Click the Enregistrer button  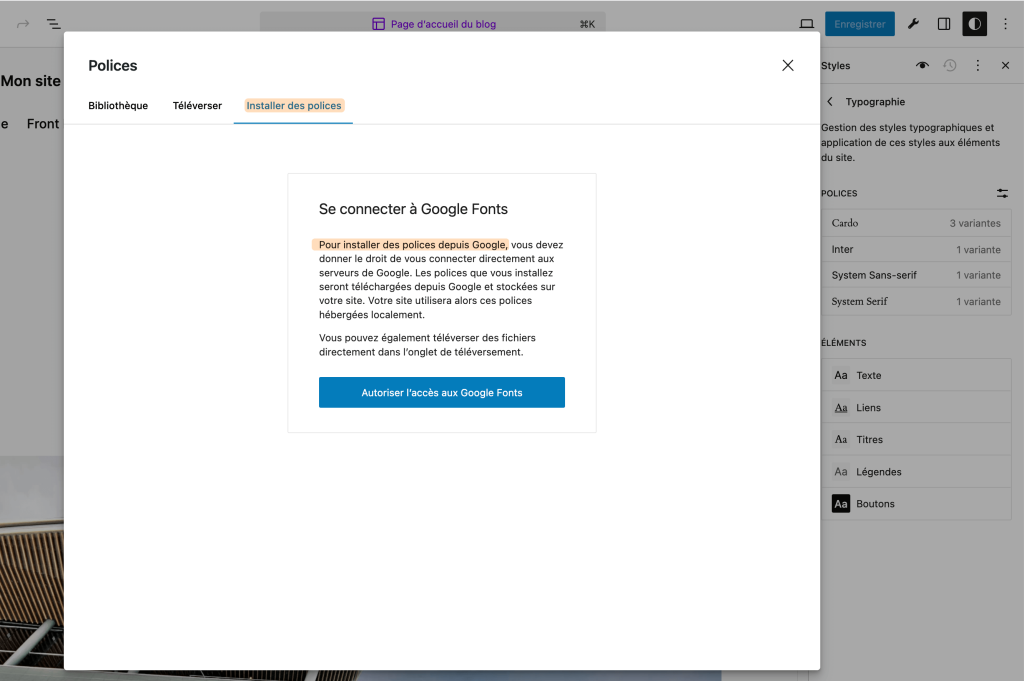coord(859,24)
